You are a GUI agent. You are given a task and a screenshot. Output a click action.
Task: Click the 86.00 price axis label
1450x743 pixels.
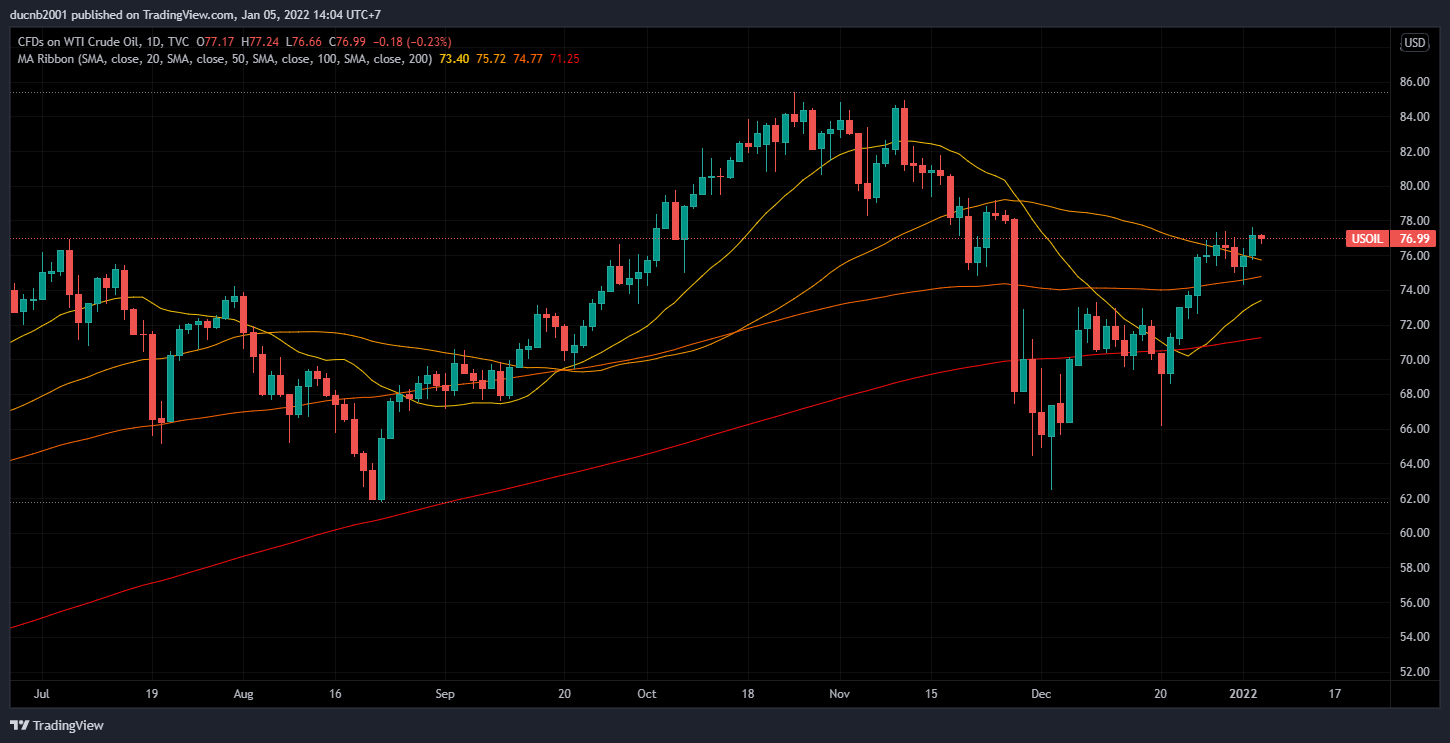click(x=1413, y=82)
